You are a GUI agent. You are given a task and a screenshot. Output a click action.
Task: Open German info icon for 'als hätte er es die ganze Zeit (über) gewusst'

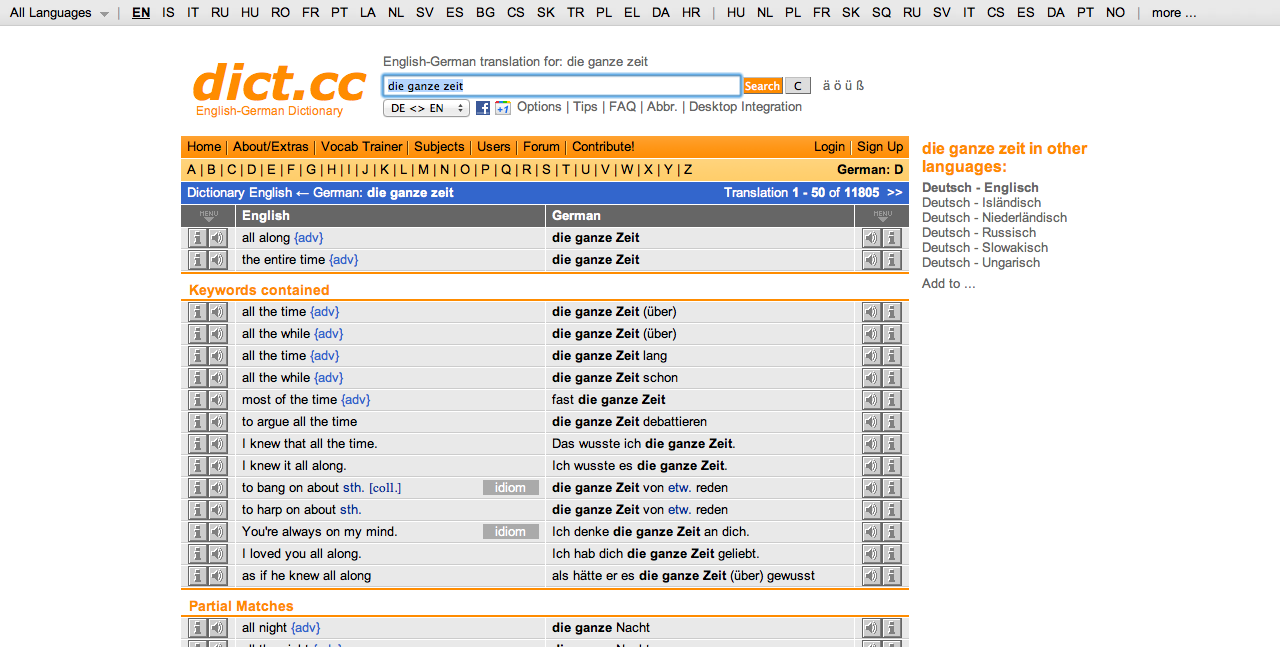892,576
